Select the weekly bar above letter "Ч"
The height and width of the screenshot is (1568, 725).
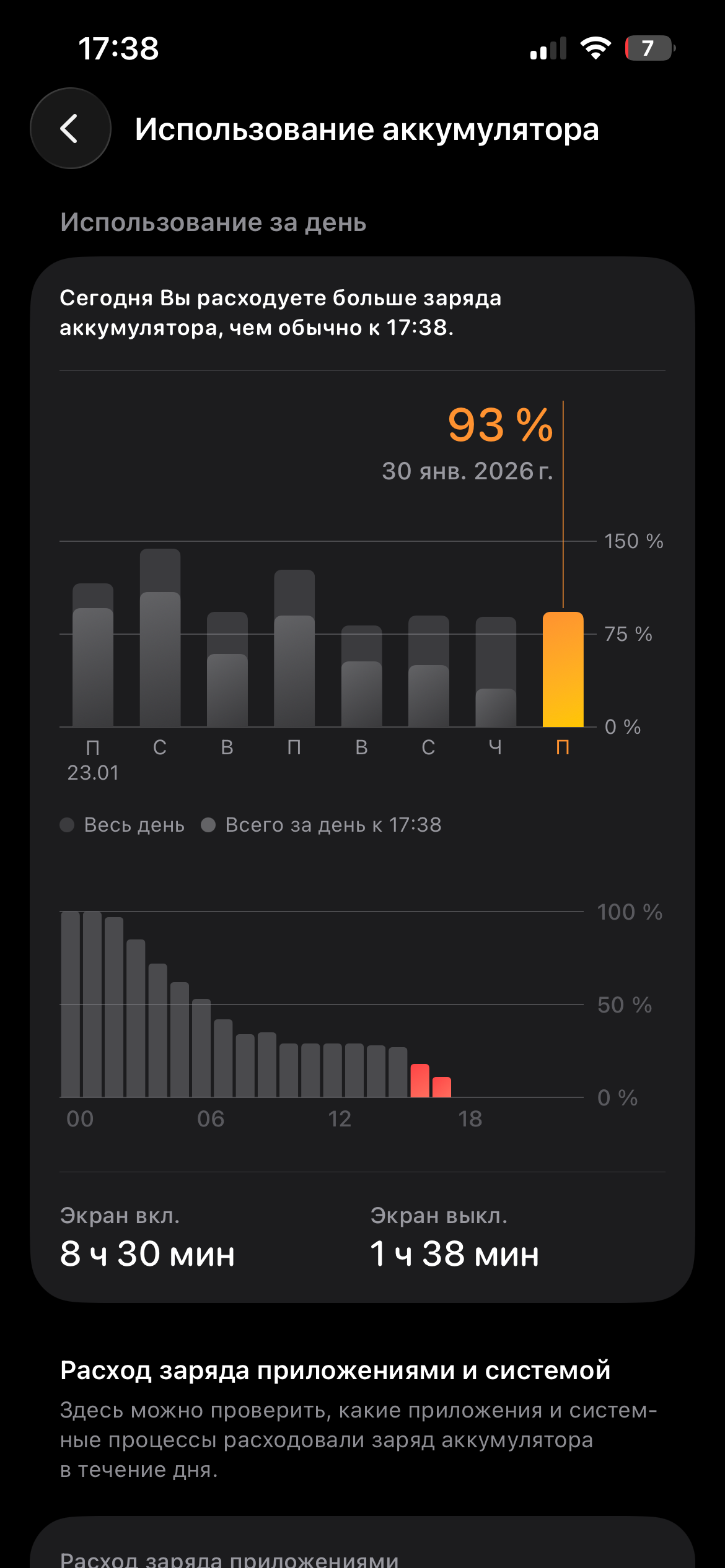point(496,672)
